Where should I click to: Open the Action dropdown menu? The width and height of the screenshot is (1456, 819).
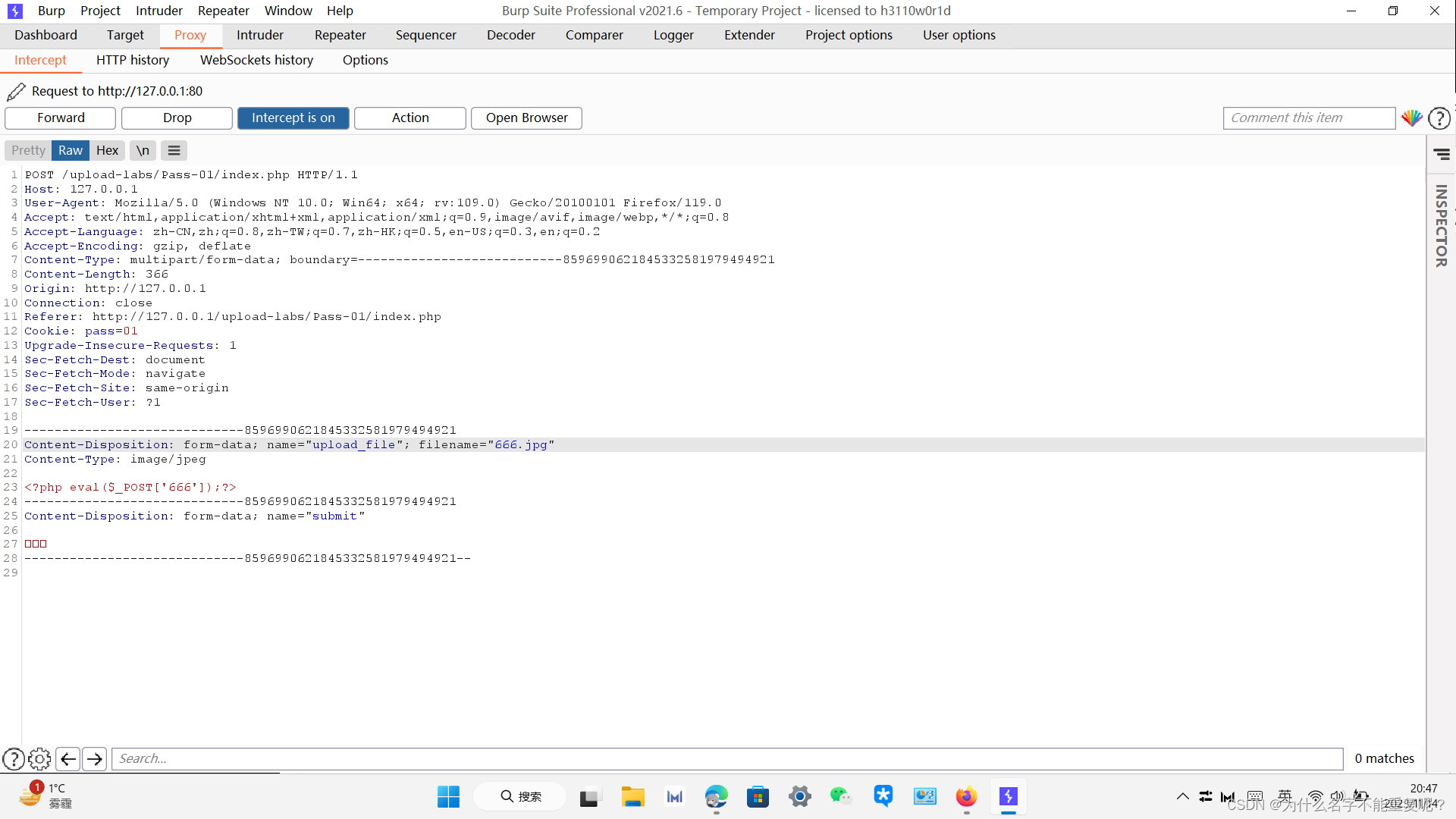click(410, 118)
